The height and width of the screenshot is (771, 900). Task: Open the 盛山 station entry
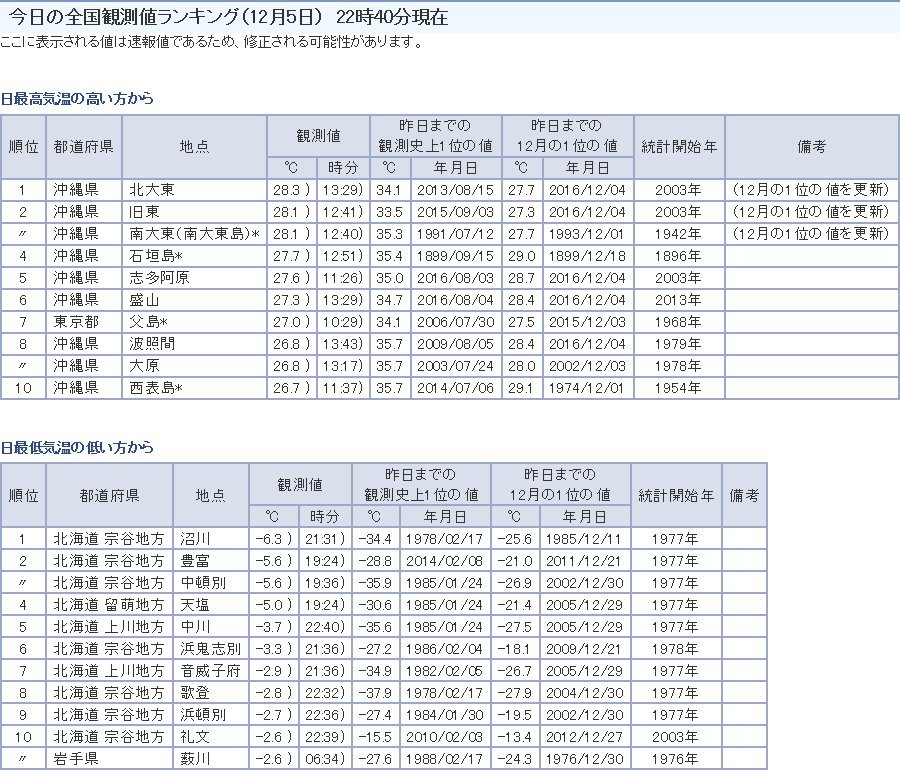pyautogui.click(x=145, y=300)
